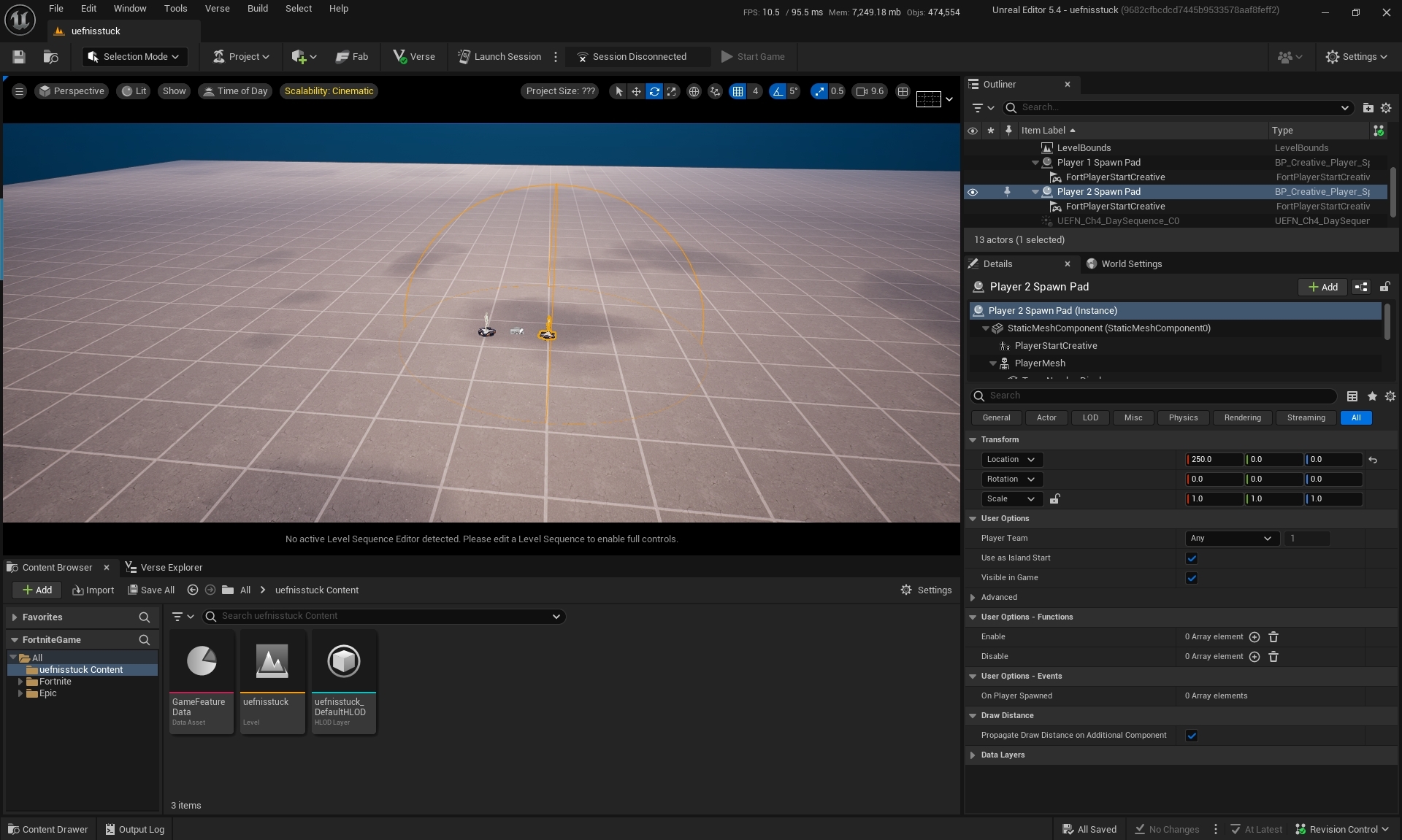1402x840 pixels.
Task: Select the scale gizmo tool
Action: [x=672, y=91]
